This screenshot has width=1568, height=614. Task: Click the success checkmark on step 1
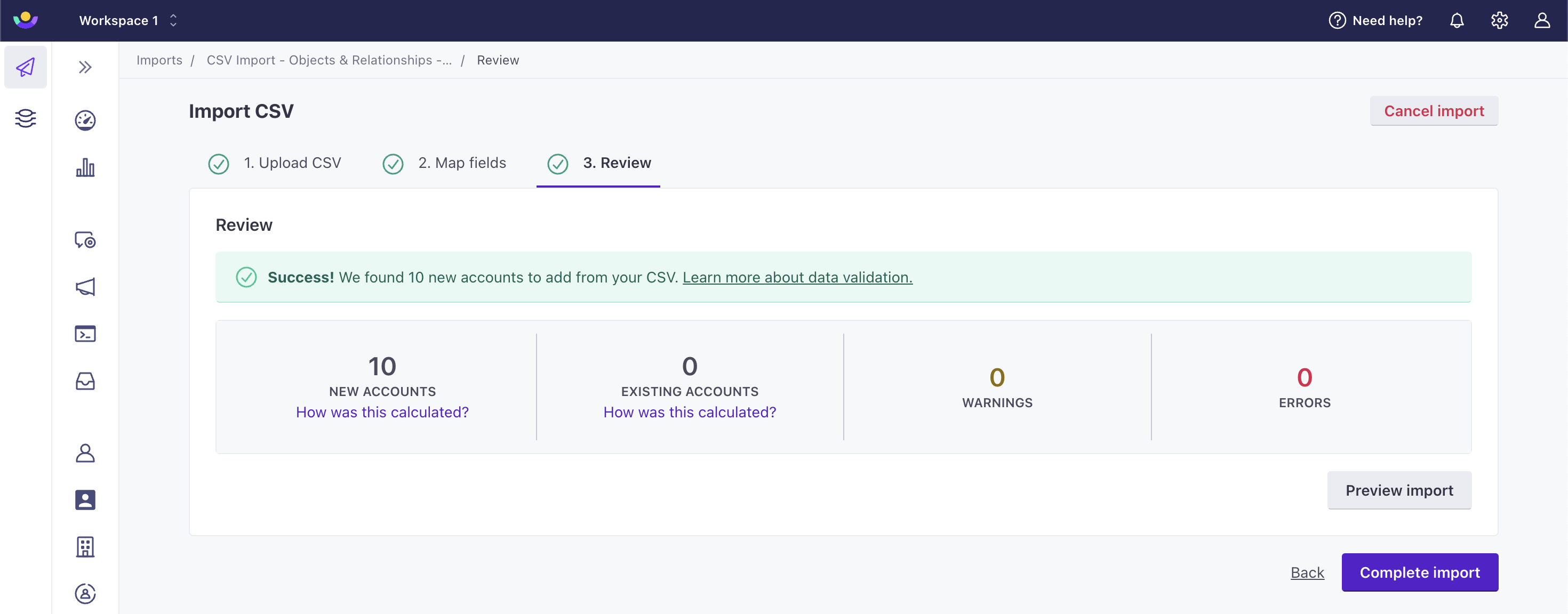218,162
